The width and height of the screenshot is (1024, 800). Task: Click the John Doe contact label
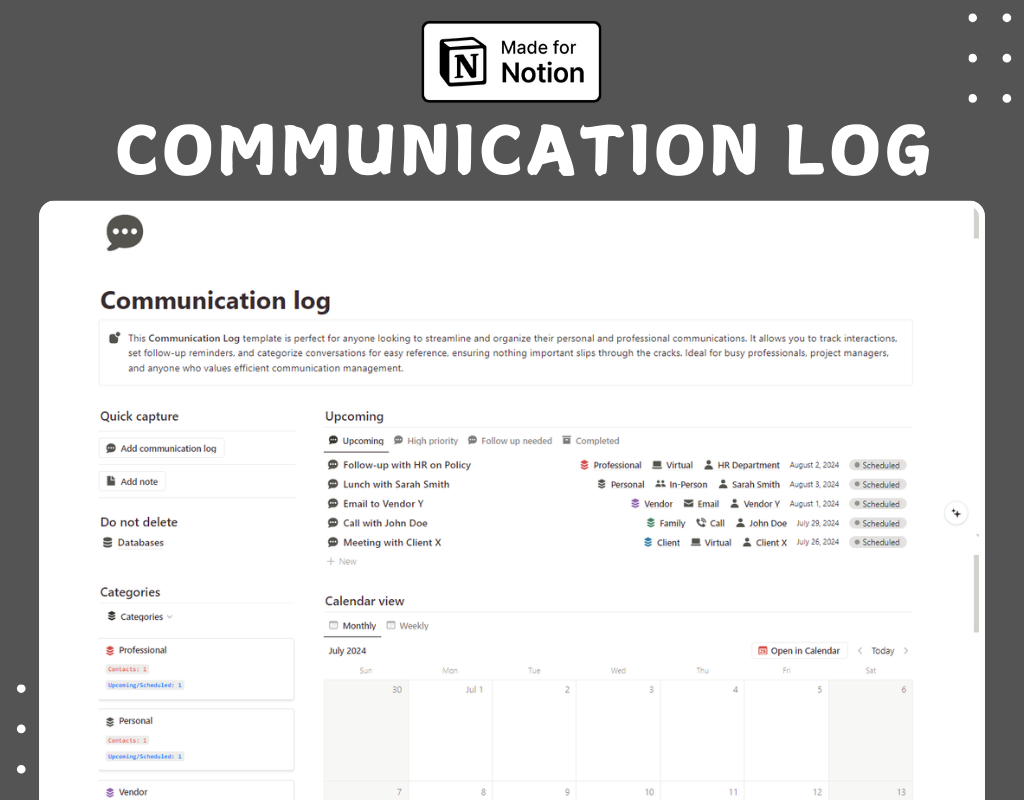click(x=767, y=523)
